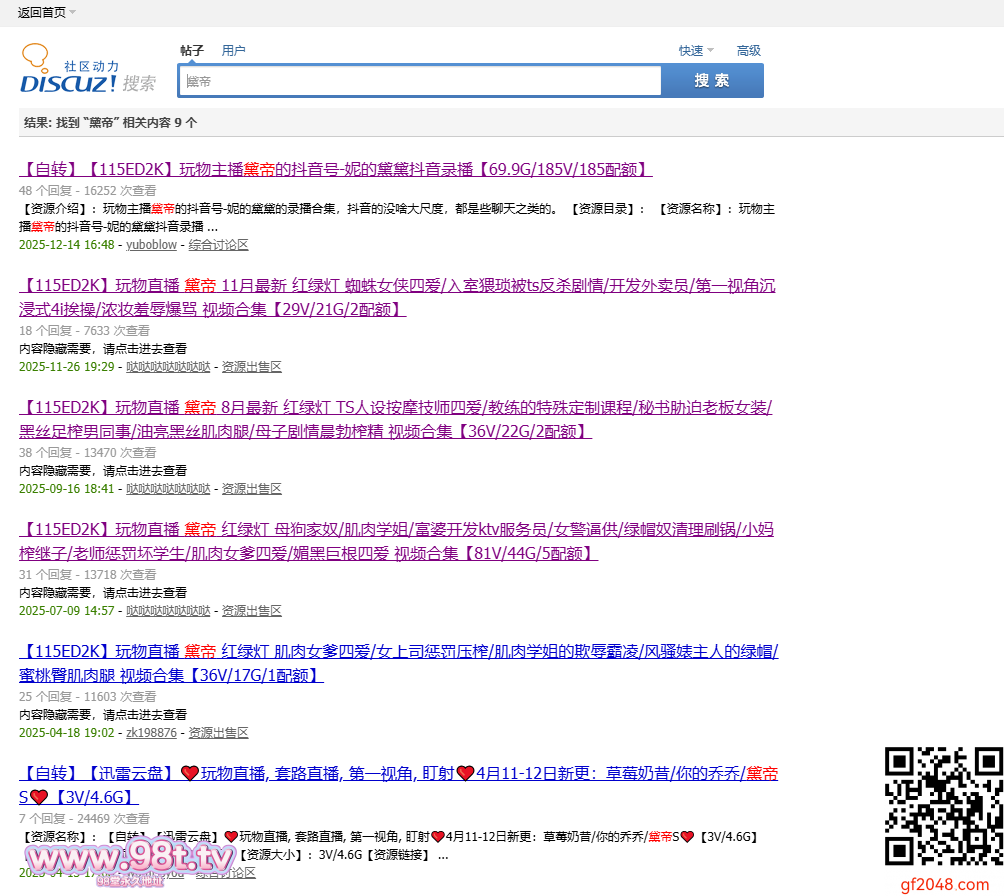Screen dimensions: 1004x896
Task: Go to 综合讨论区 under first result
Action: pyautogui.click(x=218, y=245)
